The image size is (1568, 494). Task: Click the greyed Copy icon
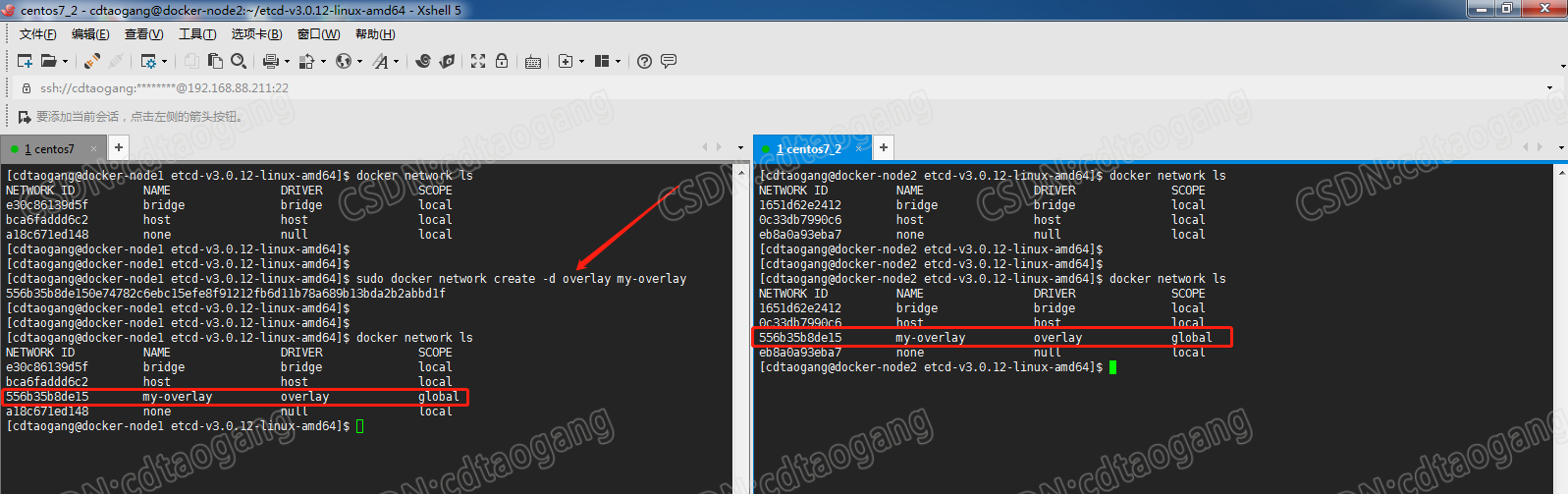coord(191,61)
